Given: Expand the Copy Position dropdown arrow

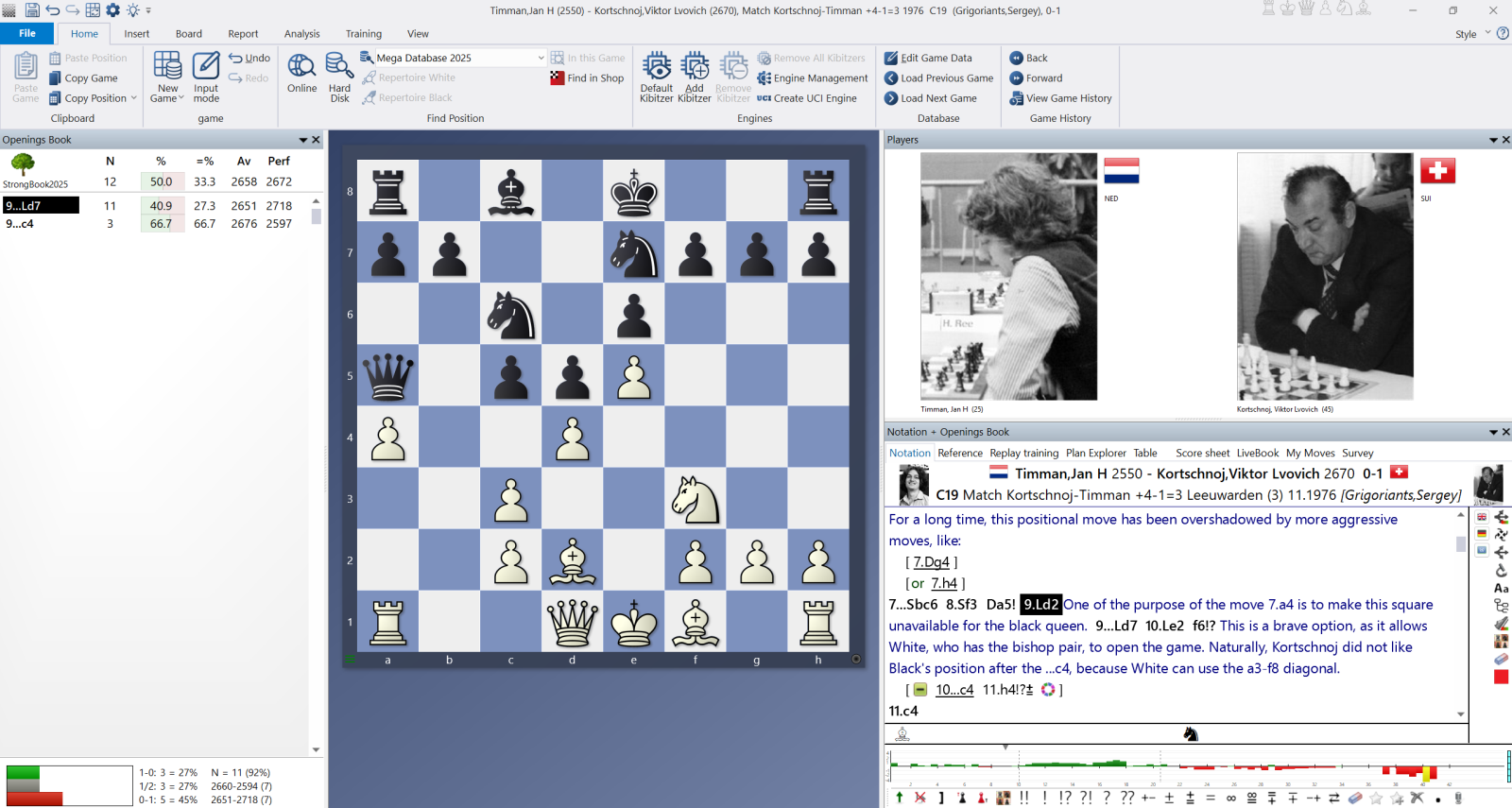Looking at the screenshot, I should (134, 98).
